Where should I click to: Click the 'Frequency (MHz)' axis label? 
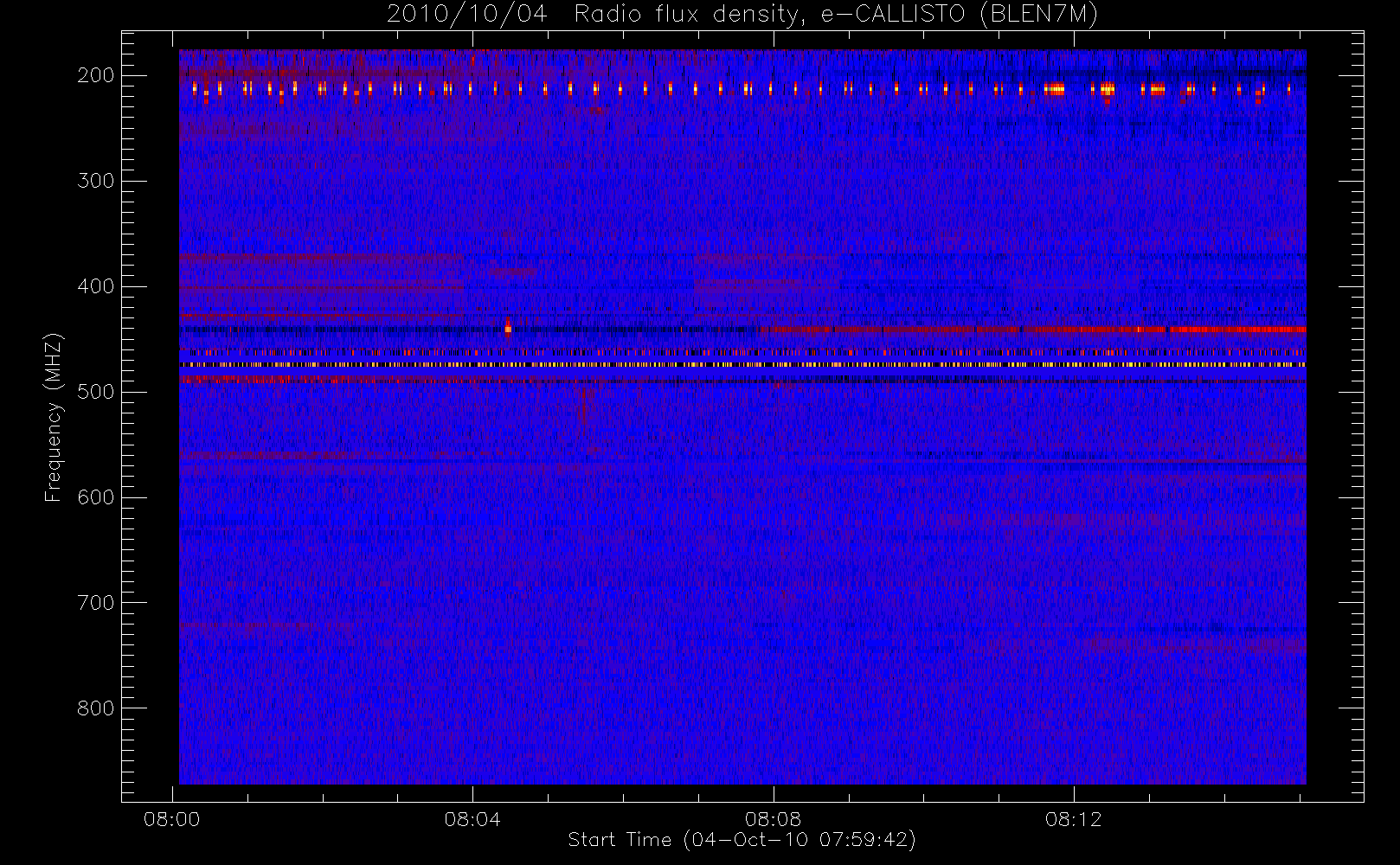click(x=54, y=418)
